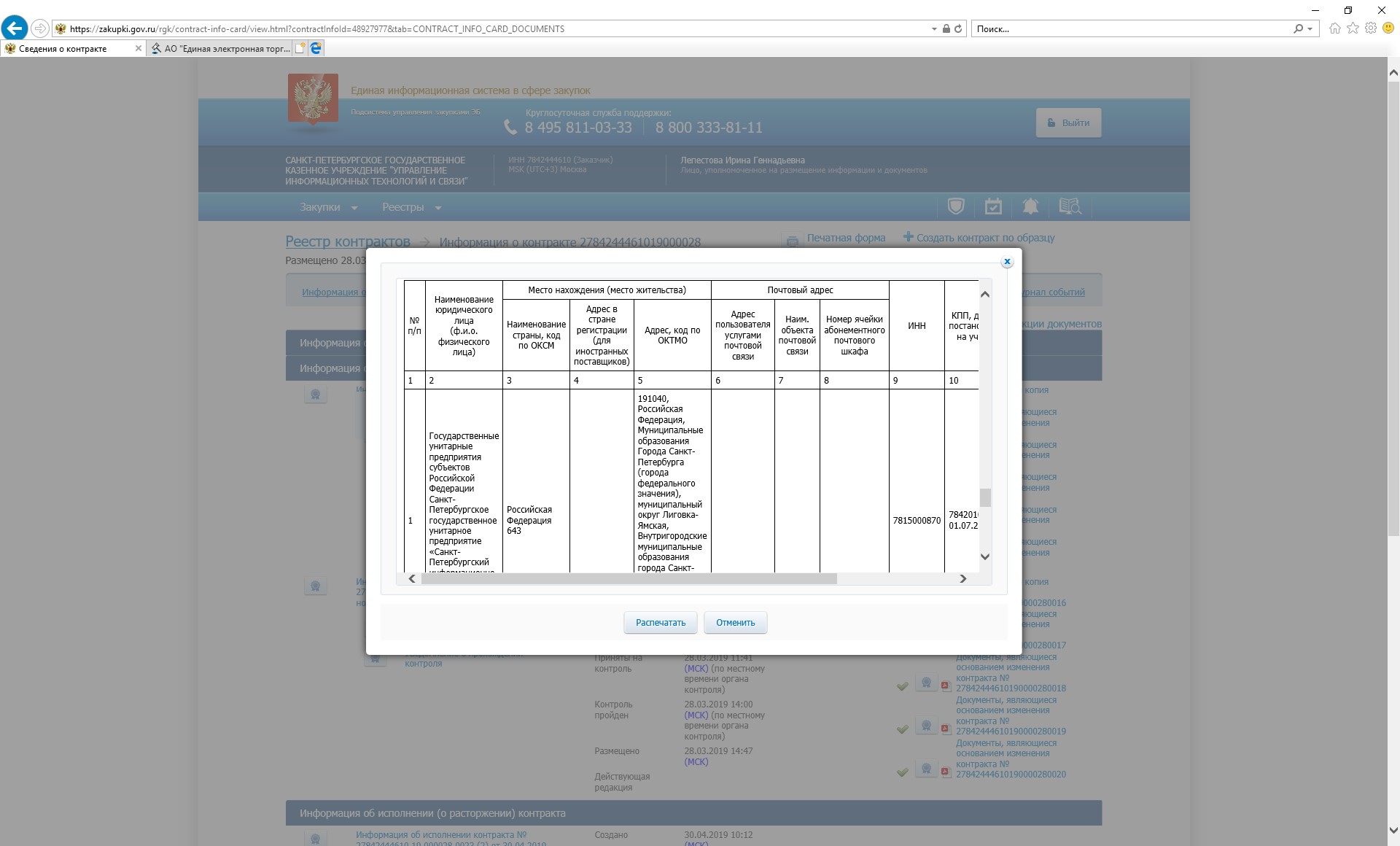Click the Распечатать button

(661, 623)
